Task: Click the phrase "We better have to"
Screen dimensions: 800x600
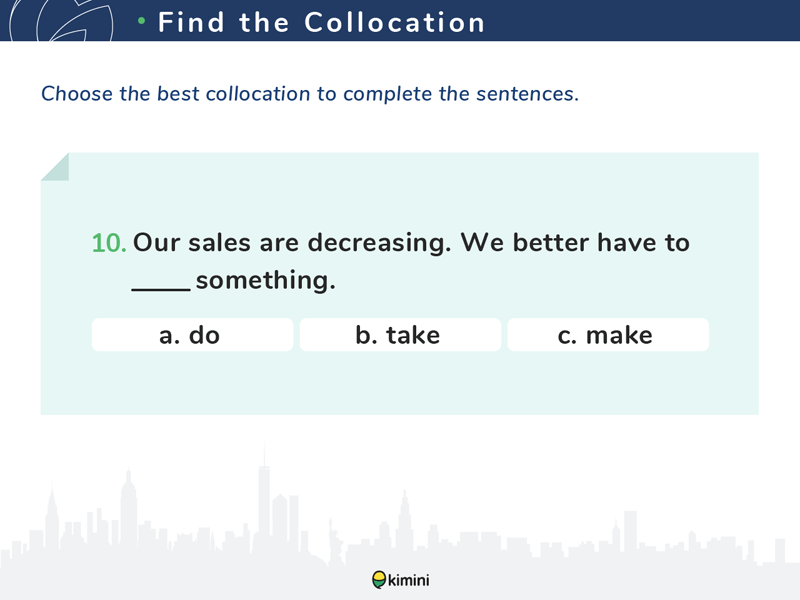Action: [575, 243]
